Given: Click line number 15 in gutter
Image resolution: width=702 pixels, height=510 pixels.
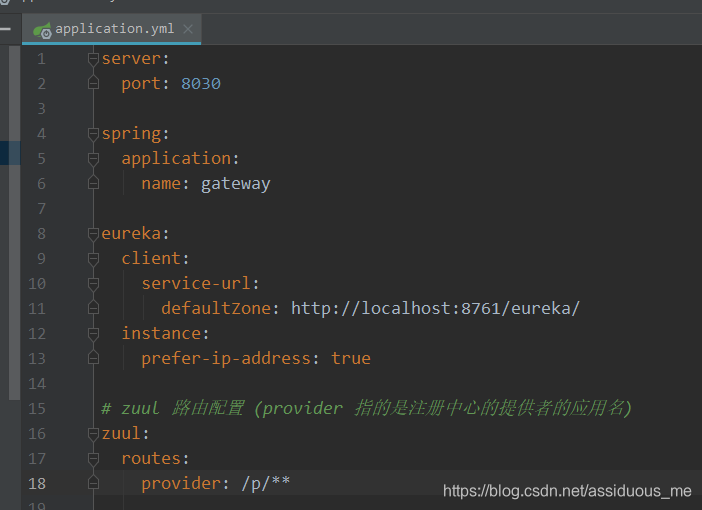Looking at the screenshot, I should (37, 408).
